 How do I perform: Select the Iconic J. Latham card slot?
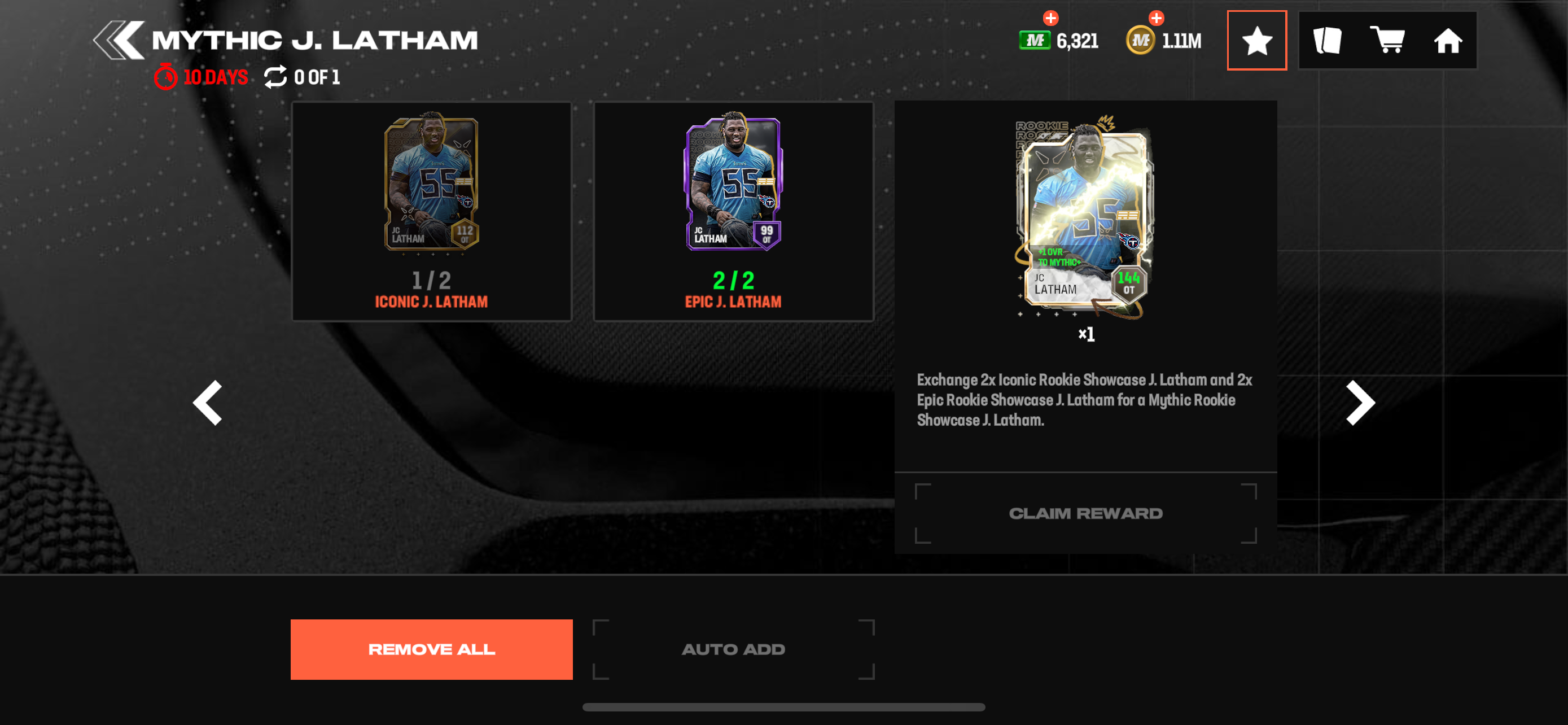pyautogui.click(x=432, y=211)
